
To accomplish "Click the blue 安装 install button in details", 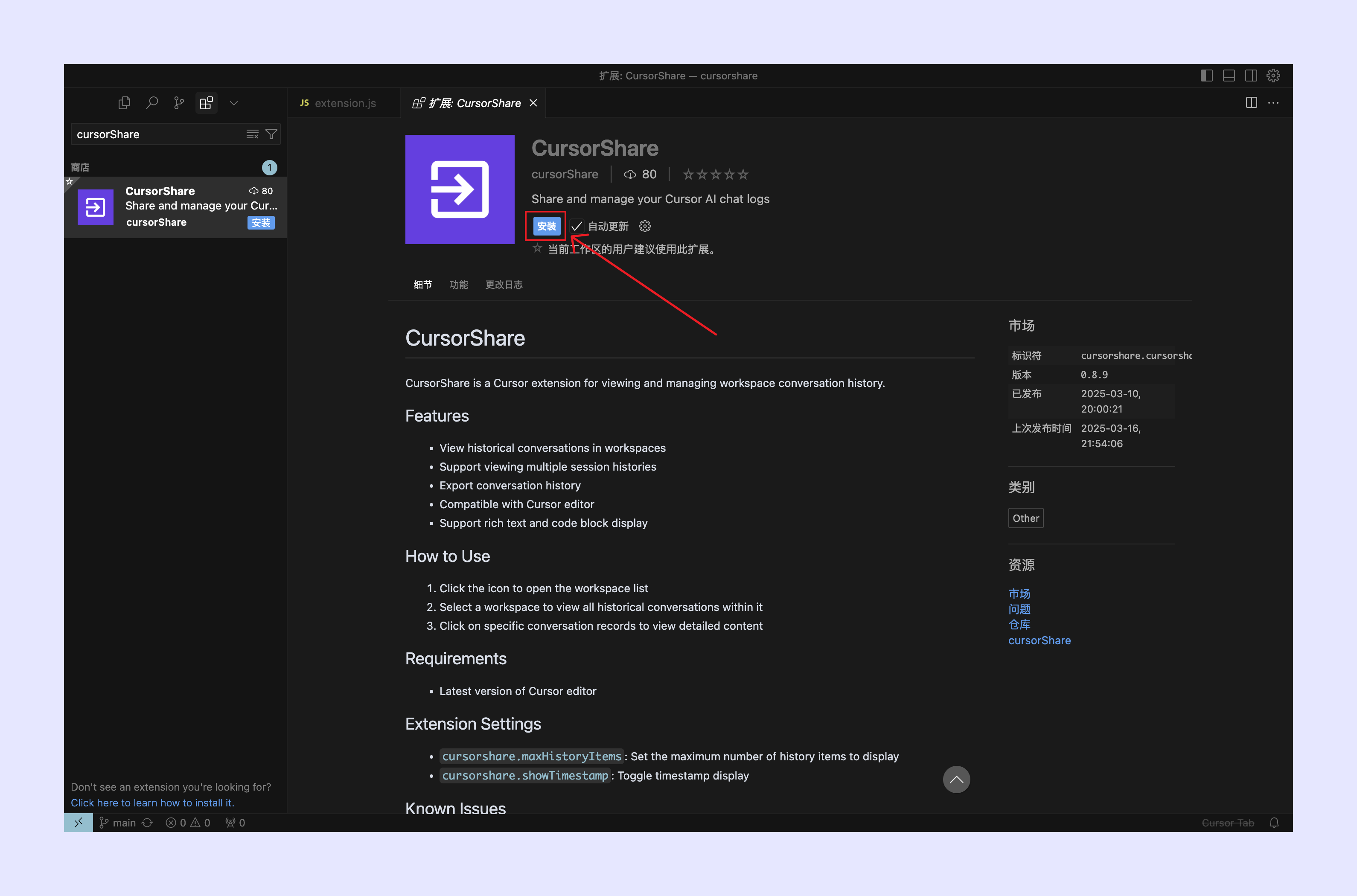I will [546, 226].
